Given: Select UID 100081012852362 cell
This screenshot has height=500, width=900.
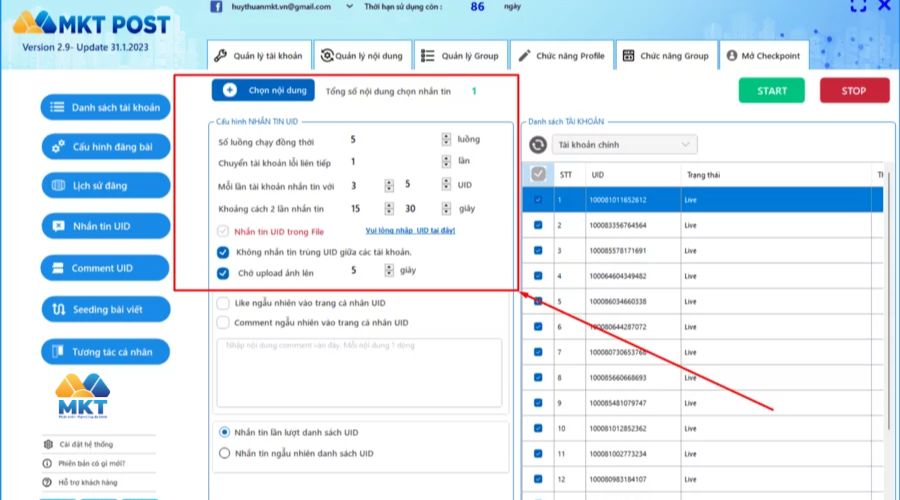Looking at the screenshot, I should [x=633, y=428].
